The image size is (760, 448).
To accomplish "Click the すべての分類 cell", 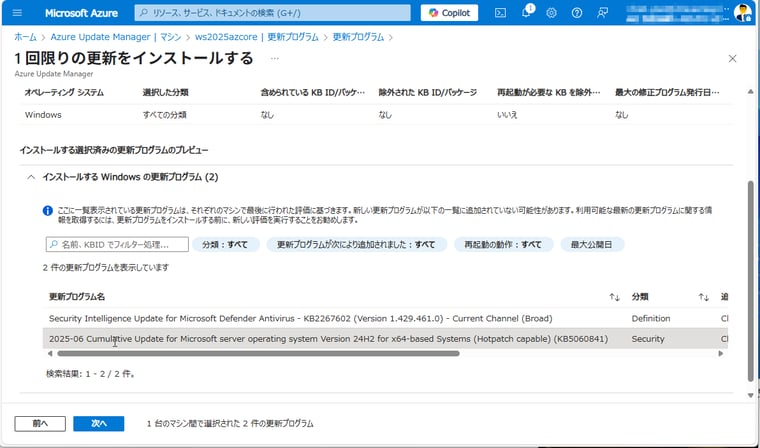I will [164, 115].
